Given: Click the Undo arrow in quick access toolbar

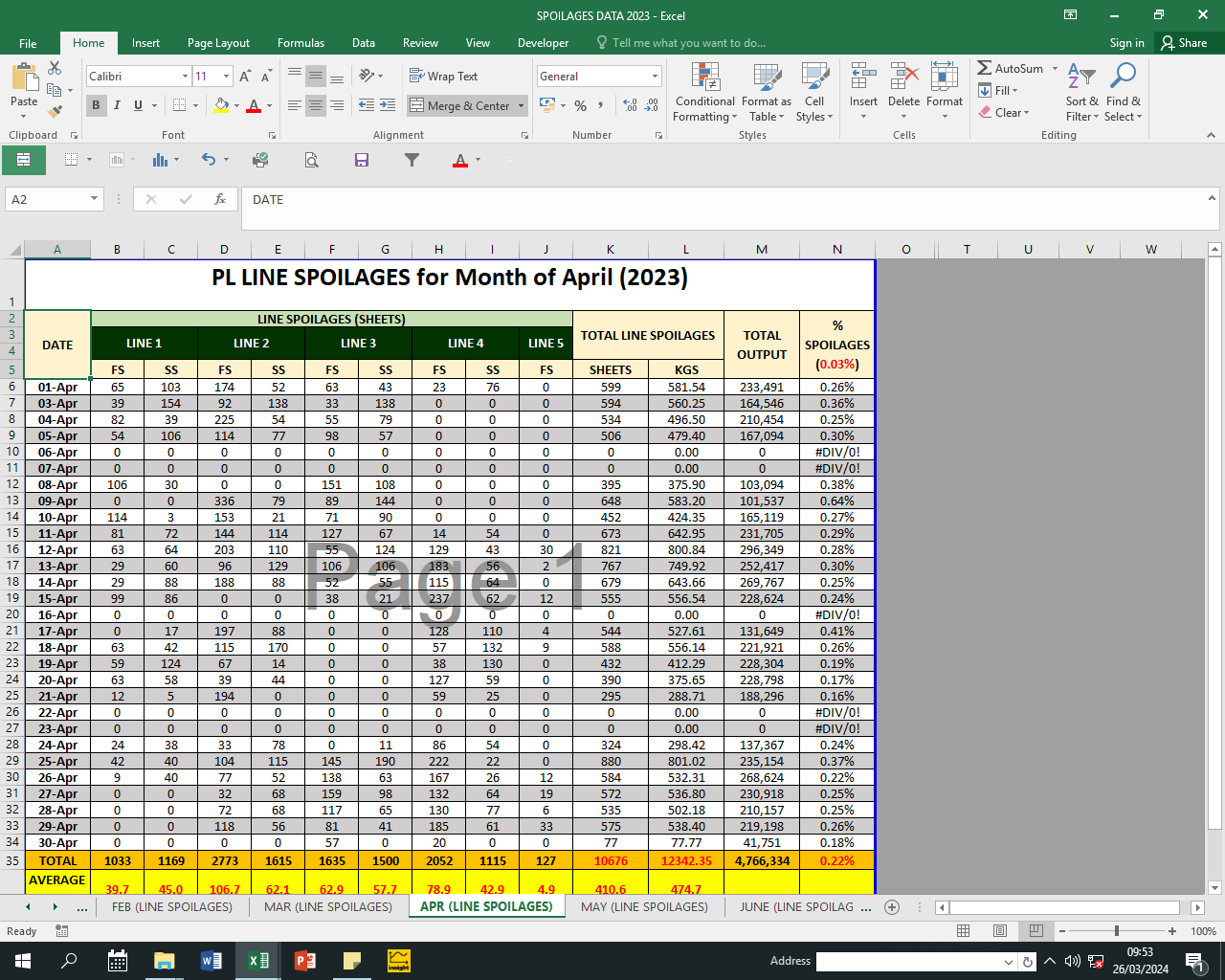Looking at the screenshot, I should 208,160.
